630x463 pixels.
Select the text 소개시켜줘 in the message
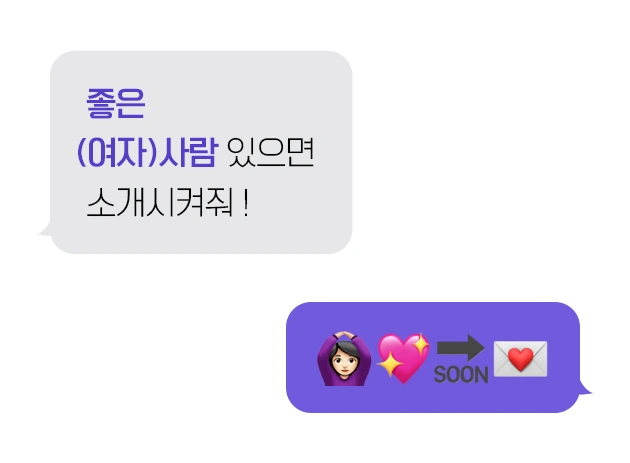click(x=160, y=203)
